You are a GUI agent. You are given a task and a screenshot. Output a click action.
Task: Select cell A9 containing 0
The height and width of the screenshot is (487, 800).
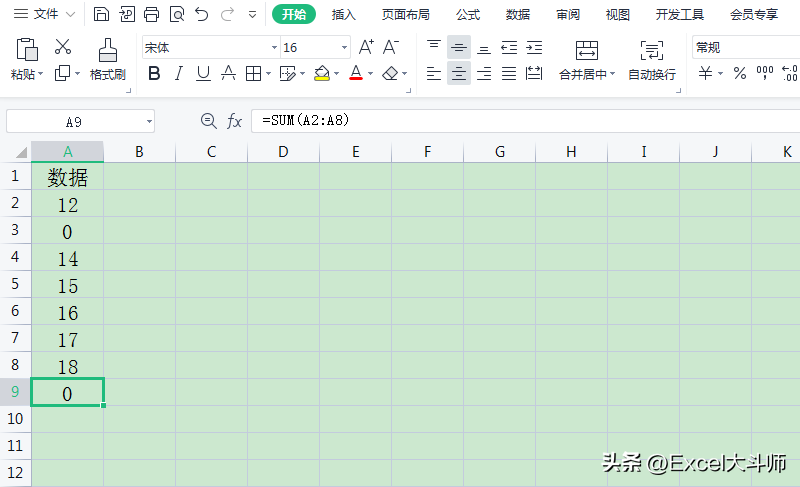[67, 392]
